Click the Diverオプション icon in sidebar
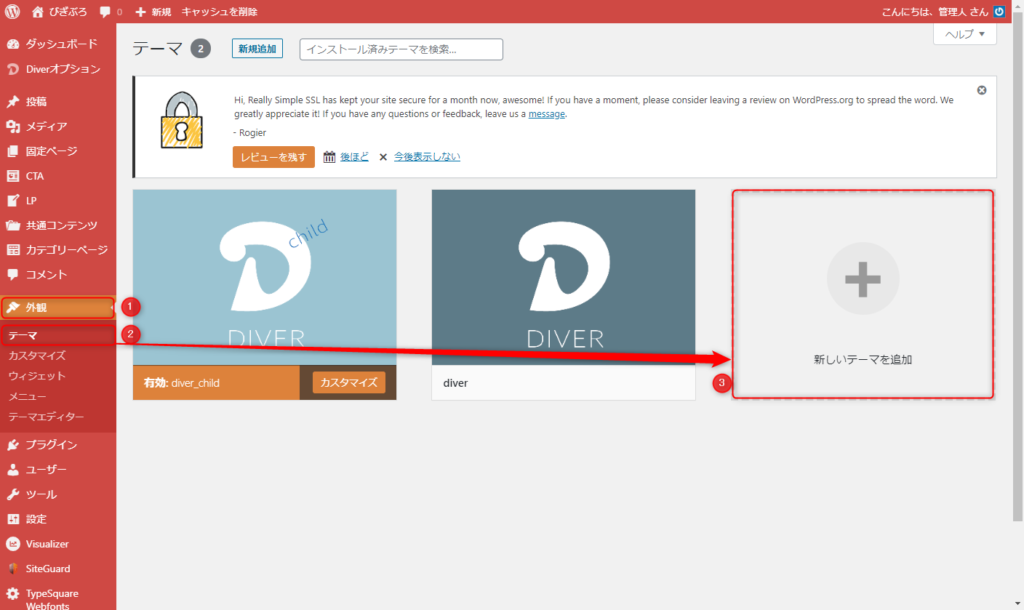The width and height of the screenshot is (1024, 610). click(13, 69)
